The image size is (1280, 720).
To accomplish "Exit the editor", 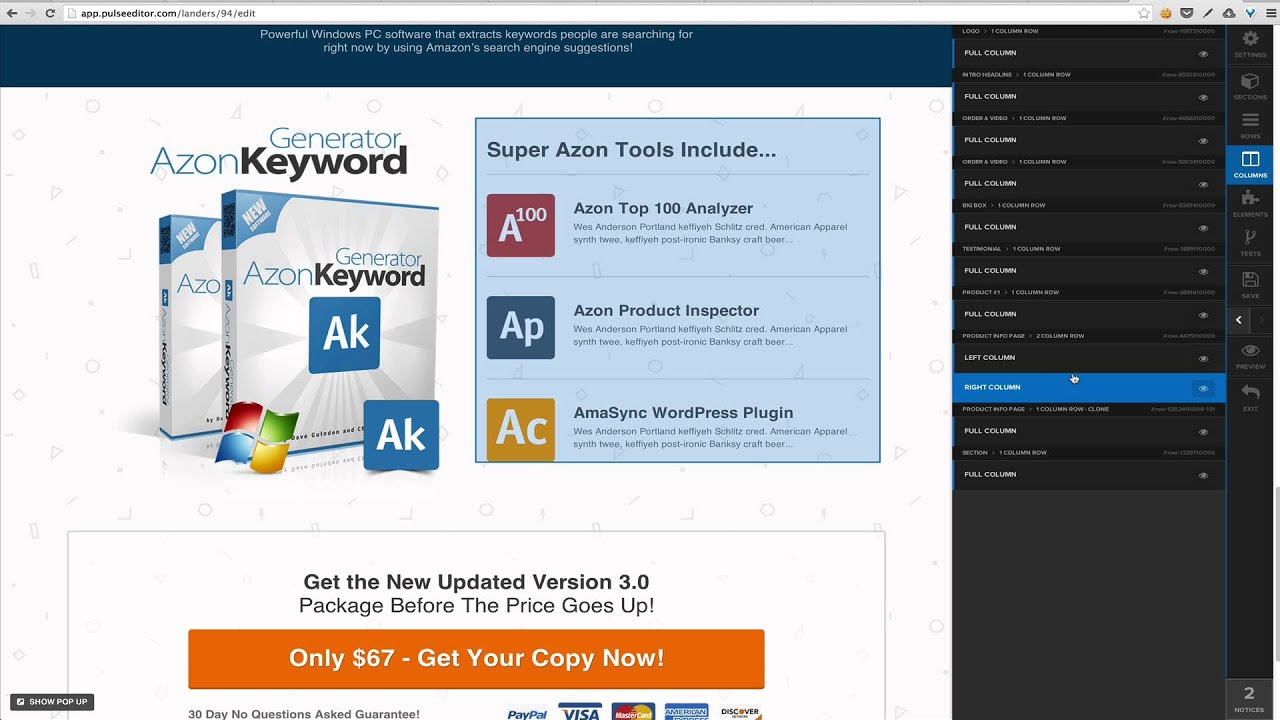I will [x=1250, y=398].
